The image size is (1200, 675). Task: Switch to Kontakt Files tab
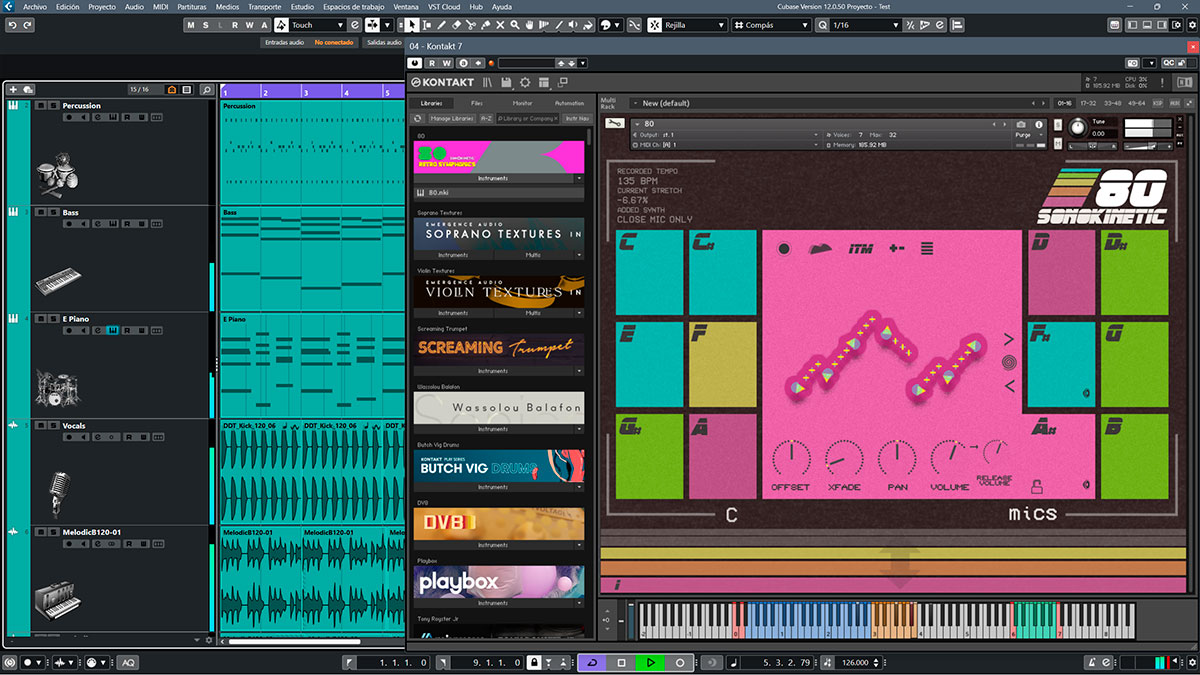(477, 103)
